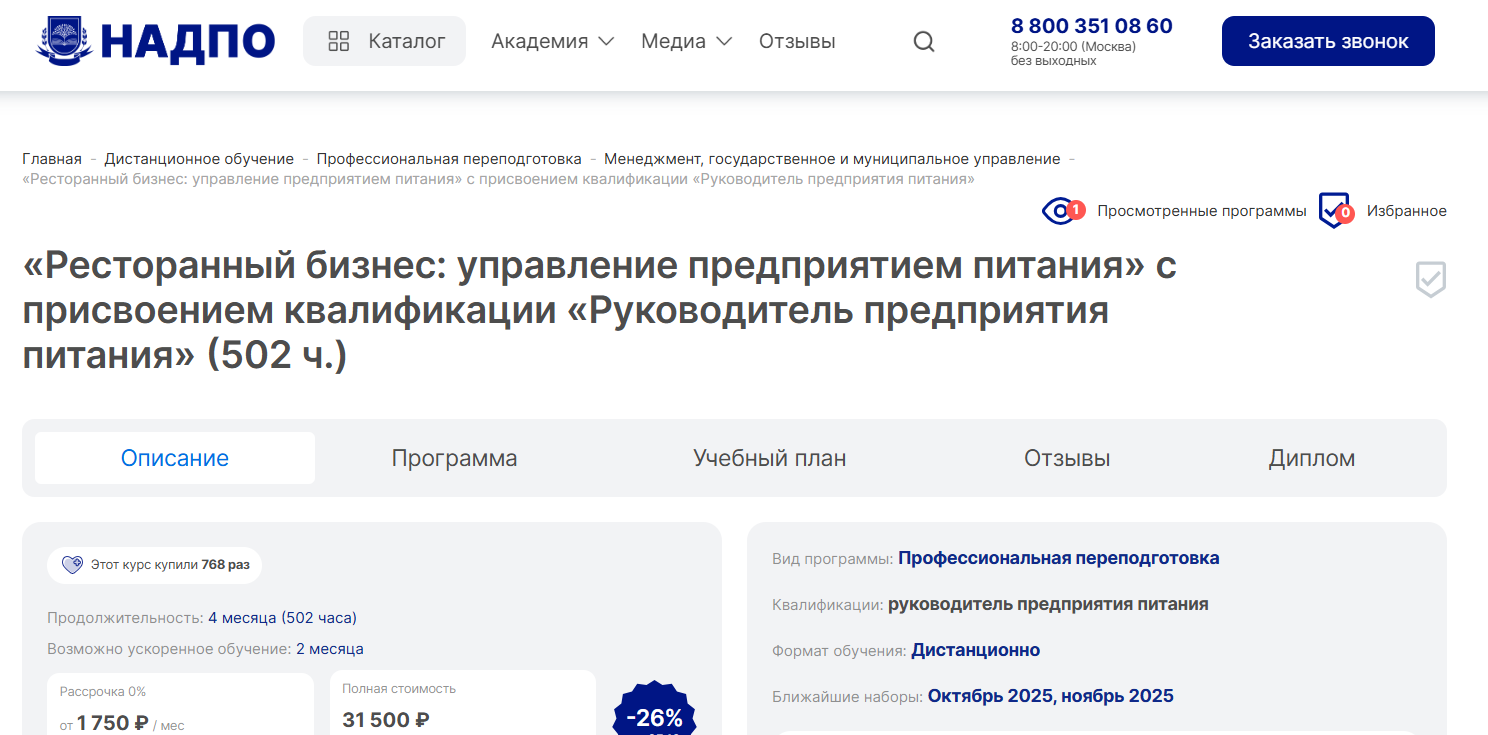Viewport: 1488px width, 735px height.
Task: Open Профессиональная переподготовка breadcrumb link
Action: pyautogui.click(x=449, y=159)
